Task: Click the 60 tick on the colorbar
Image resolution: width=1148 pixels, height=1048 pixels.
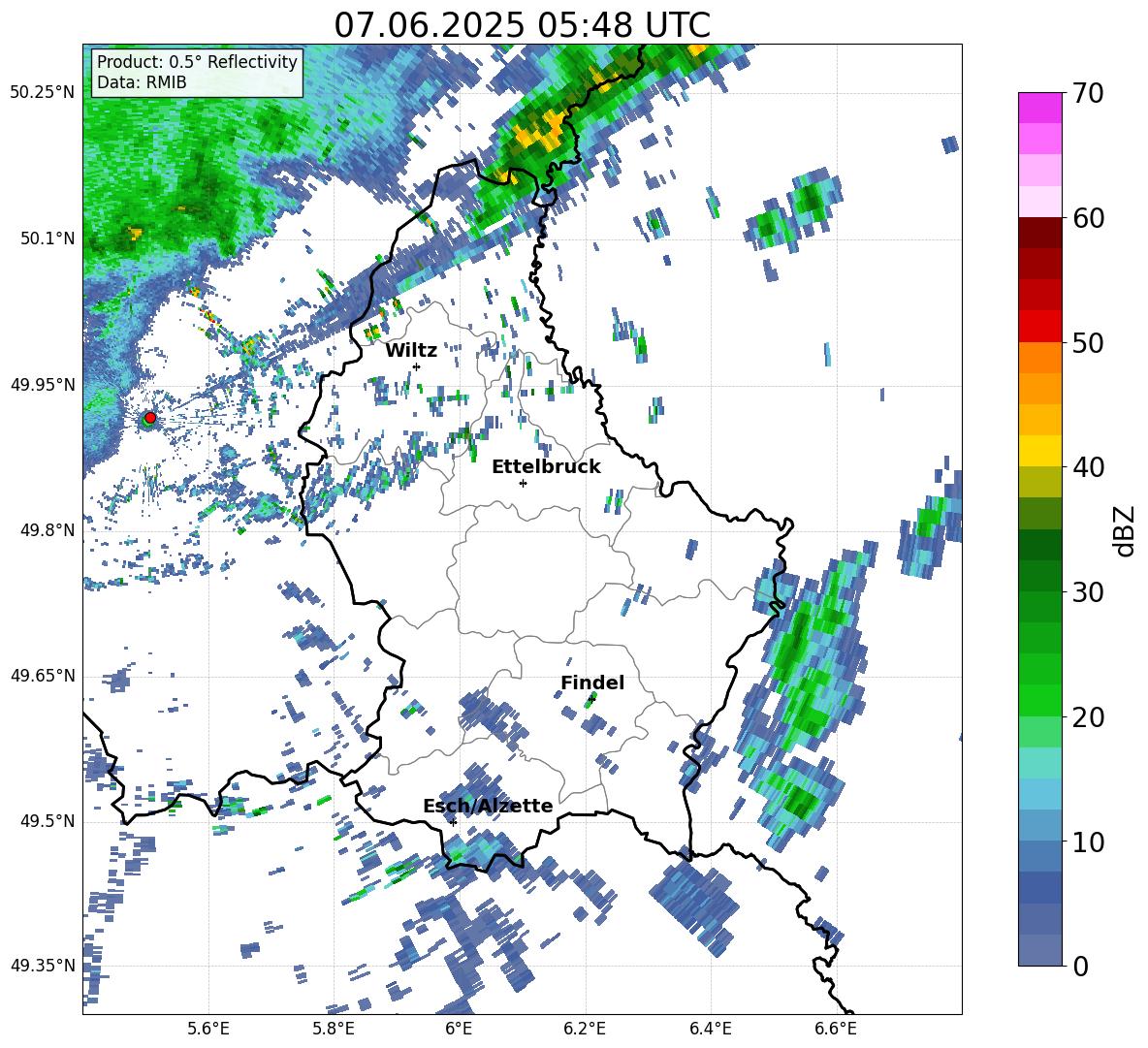Action: (1087, 218)
